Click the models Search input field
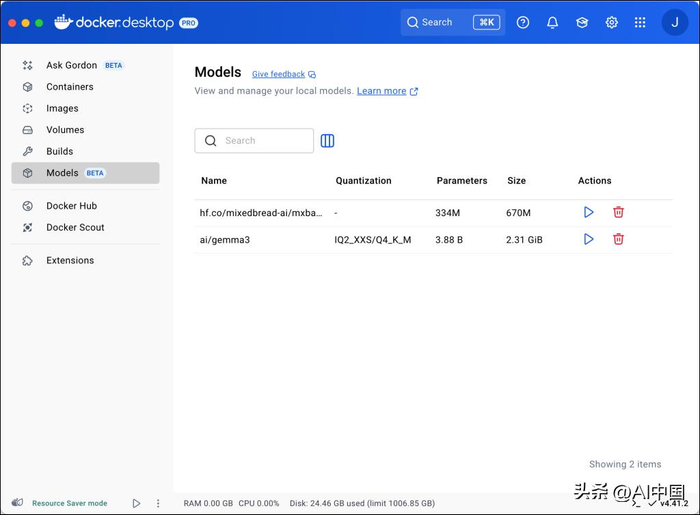The width and height of the screenshot is (700, 515). tap(264, 141)
